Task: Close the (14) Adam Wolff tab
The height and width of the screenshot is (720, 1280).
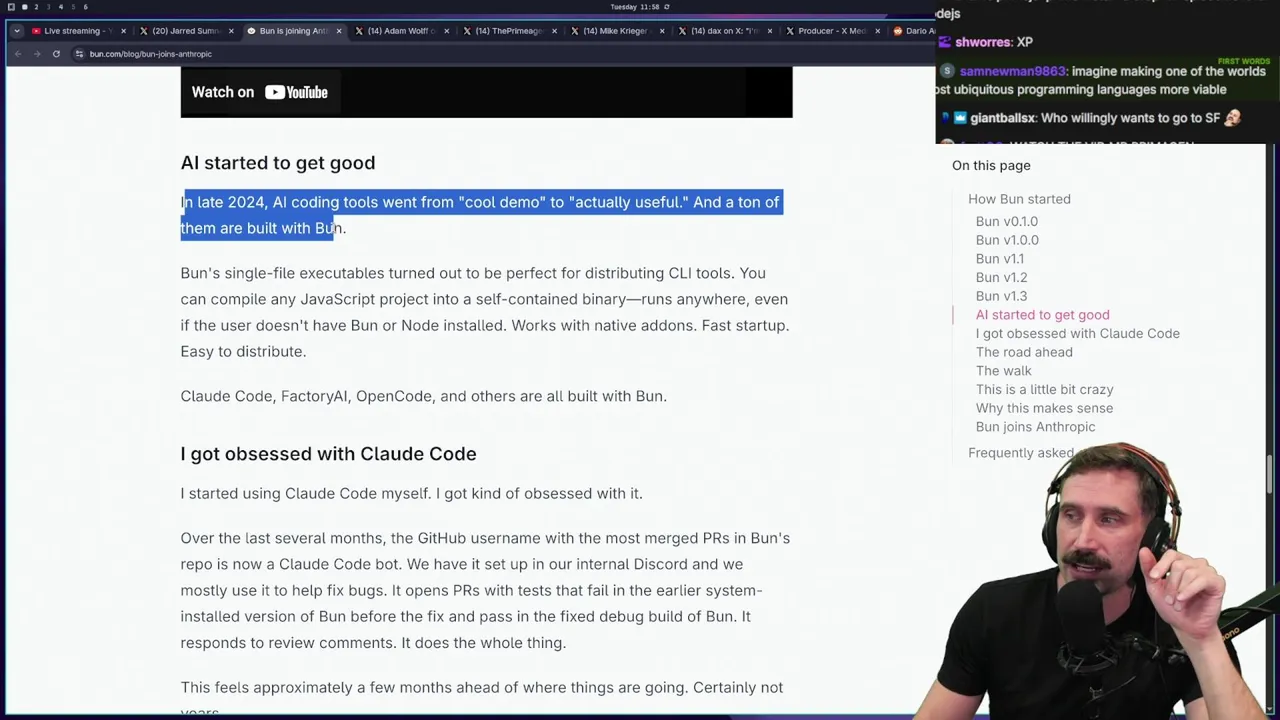Action: tap(446, 31)
